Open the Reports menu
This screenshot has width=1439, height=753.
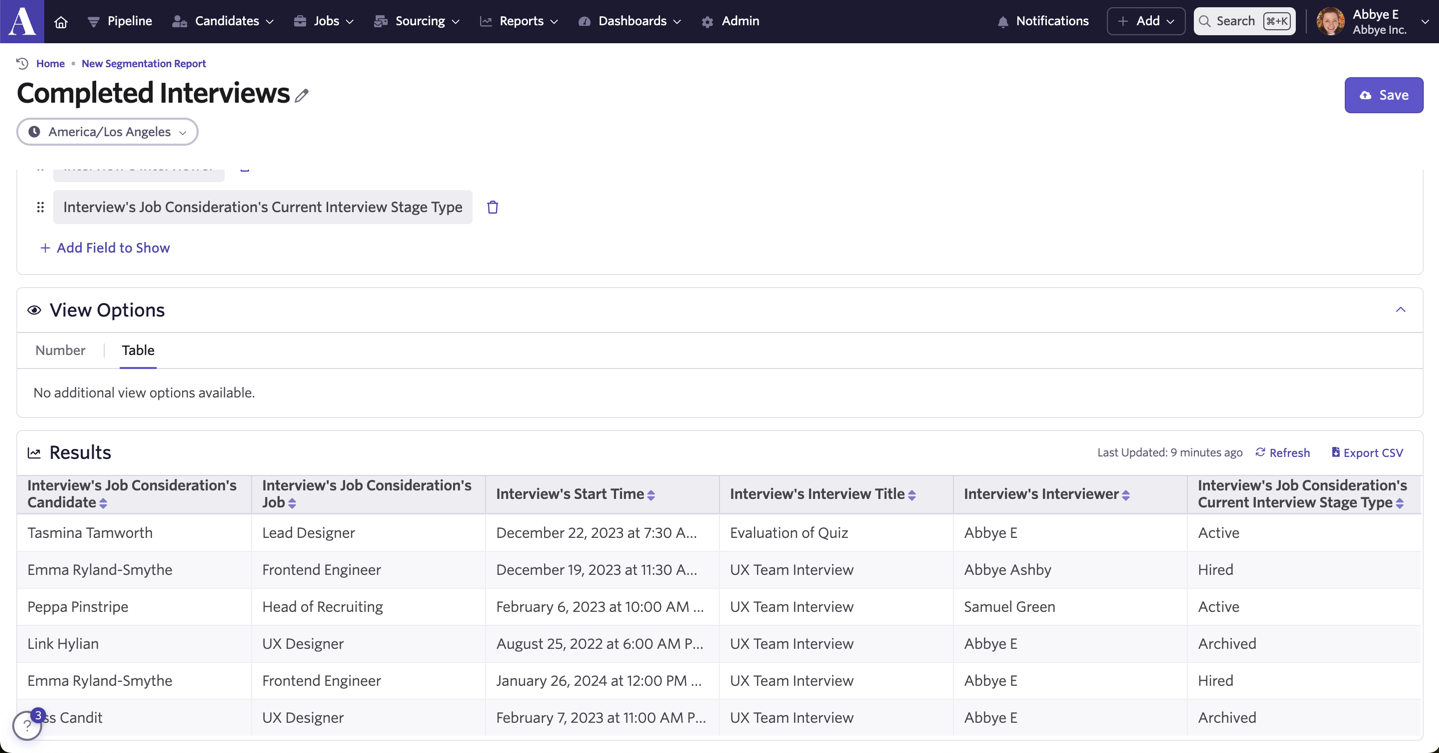point(519,21)
